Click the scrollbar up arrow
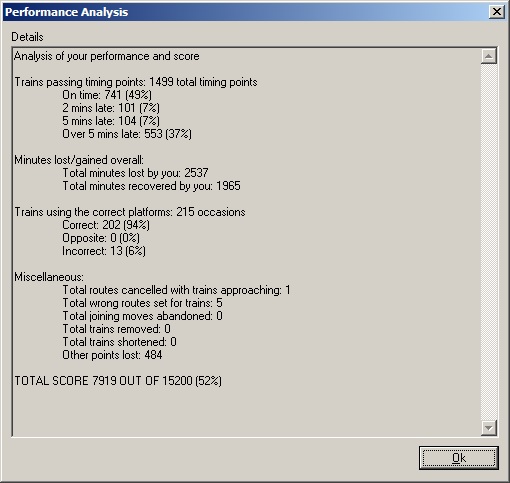This screenshot has width=510, height=483. tap(489, 56)
